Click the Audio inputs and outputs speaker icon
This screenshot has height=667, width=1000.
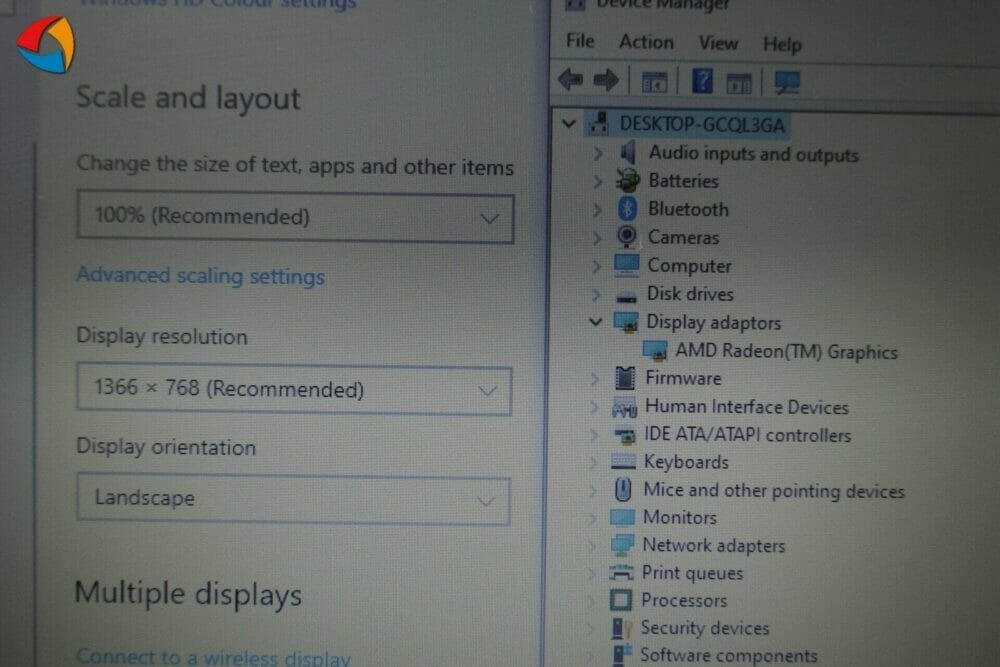628,152
